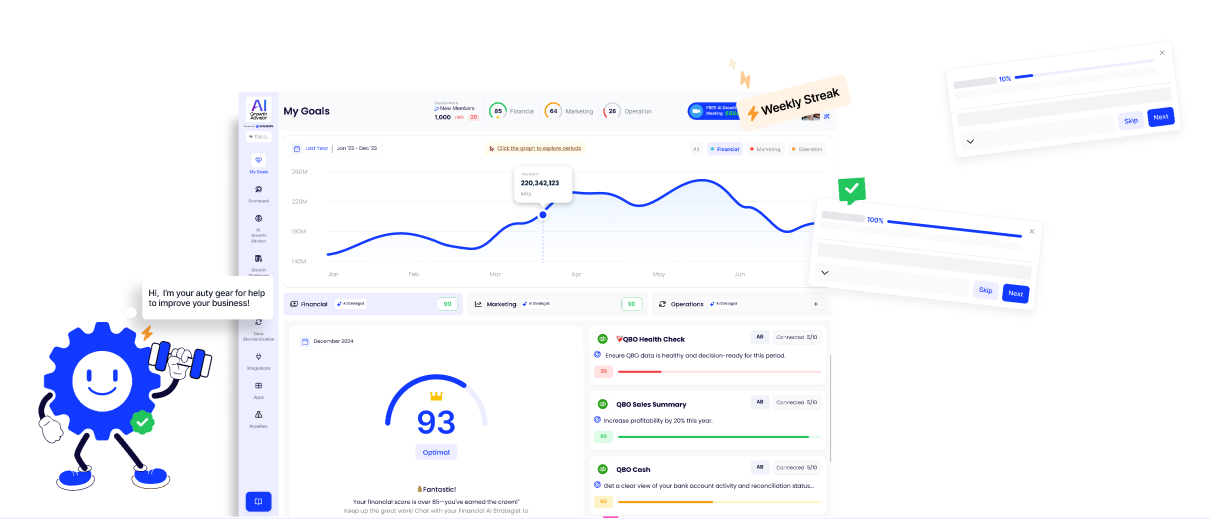The image size is (1210, 519).
Task: Expand the chevron in the 10% card
Action: (x=970, y=142)
